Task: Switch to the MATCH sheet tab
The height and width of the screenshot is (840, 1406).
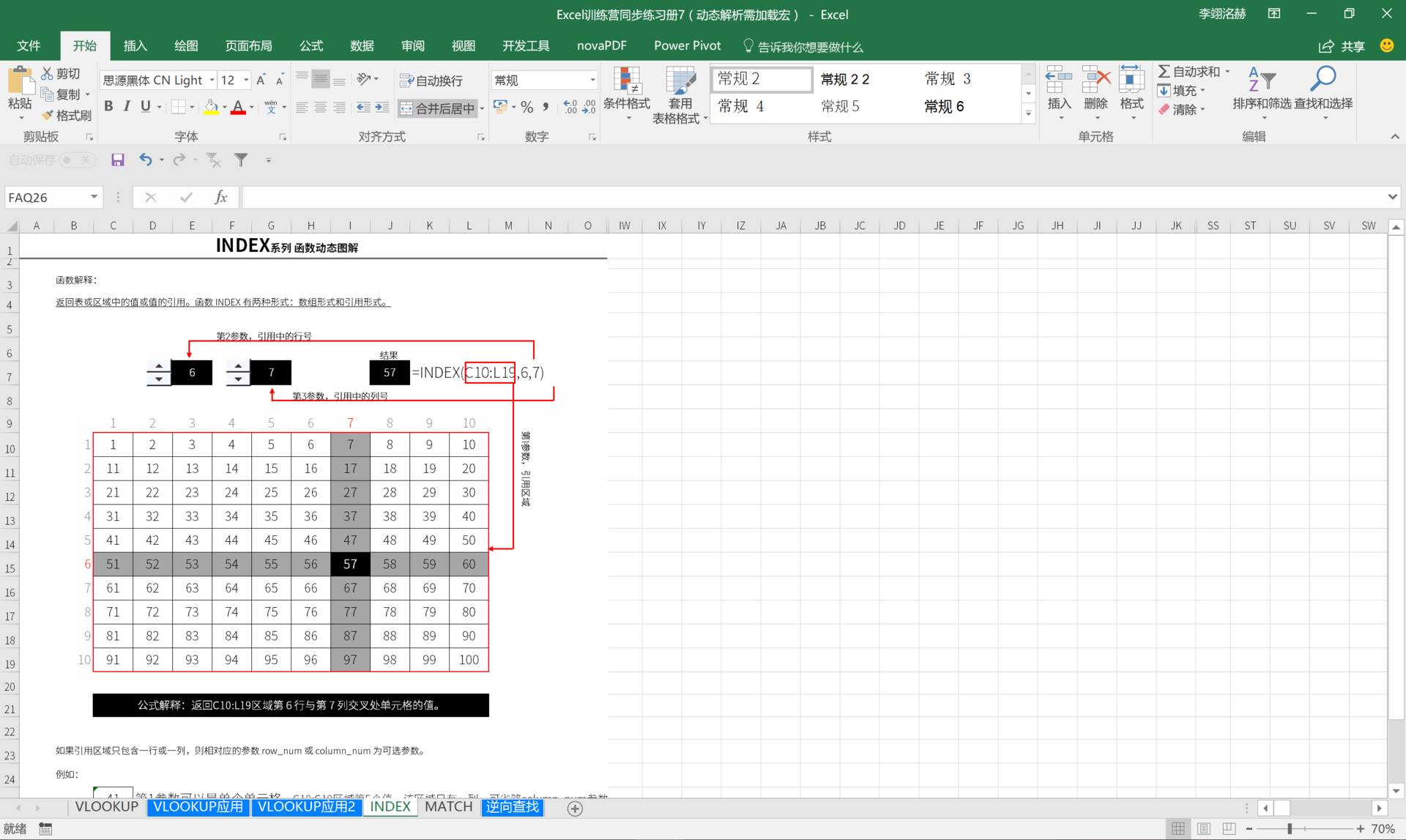Action: (x=448, y=807)
